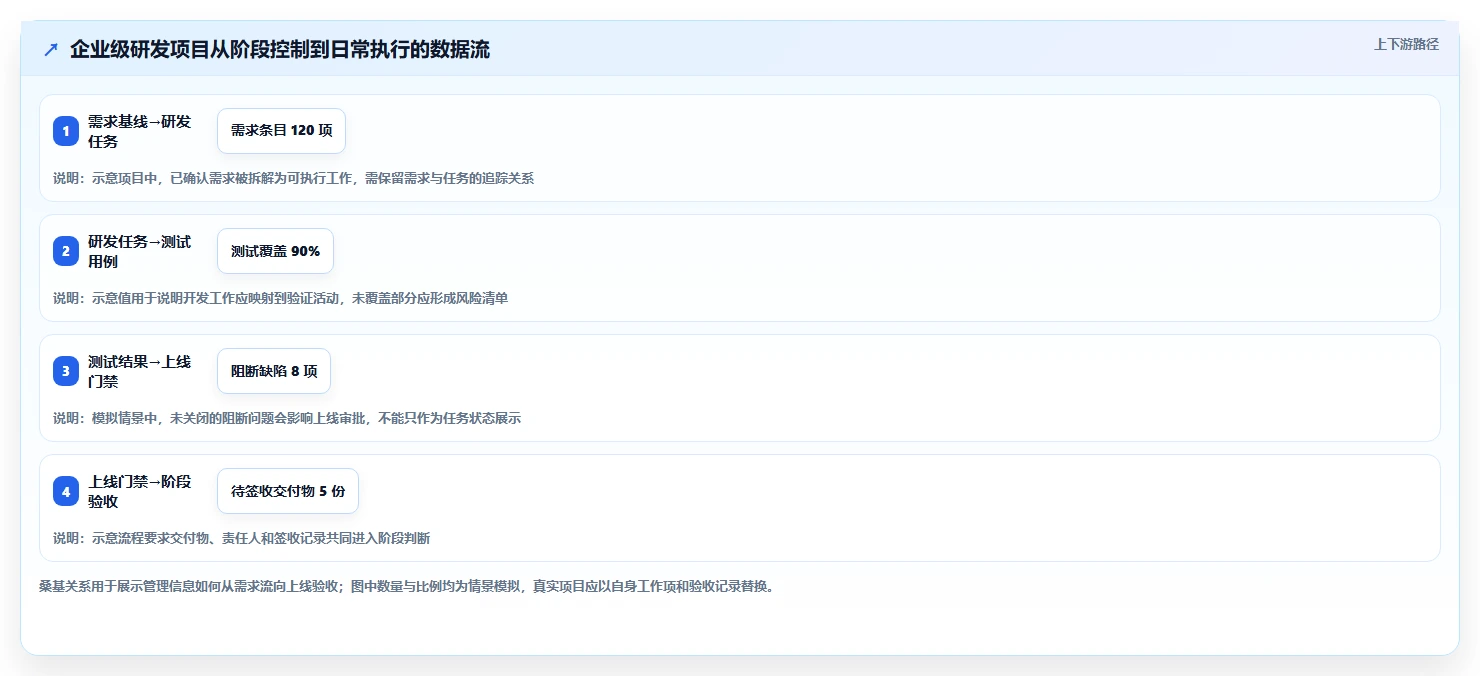Image resolution: width=1480 pixels, height=676 pixels.
Task: Click the 待签收交付物 5 份 chip
Action: tap(288, 491)
